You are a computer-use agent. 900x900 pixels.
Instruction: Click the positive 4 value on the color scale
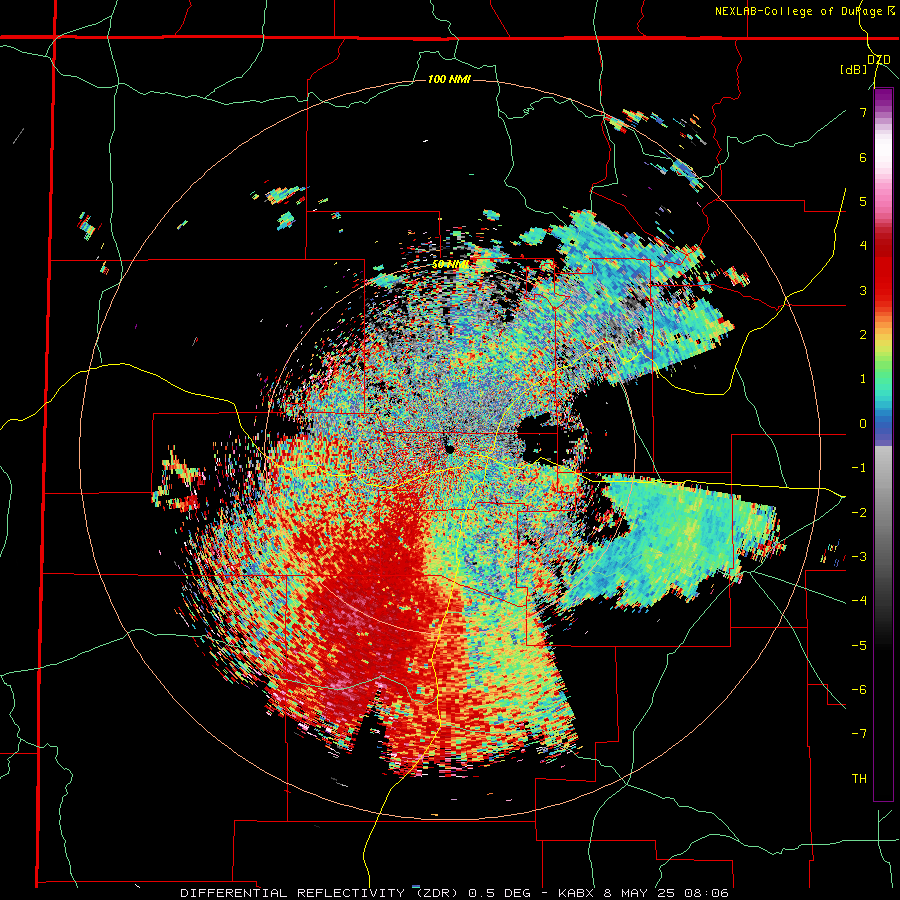863,246
